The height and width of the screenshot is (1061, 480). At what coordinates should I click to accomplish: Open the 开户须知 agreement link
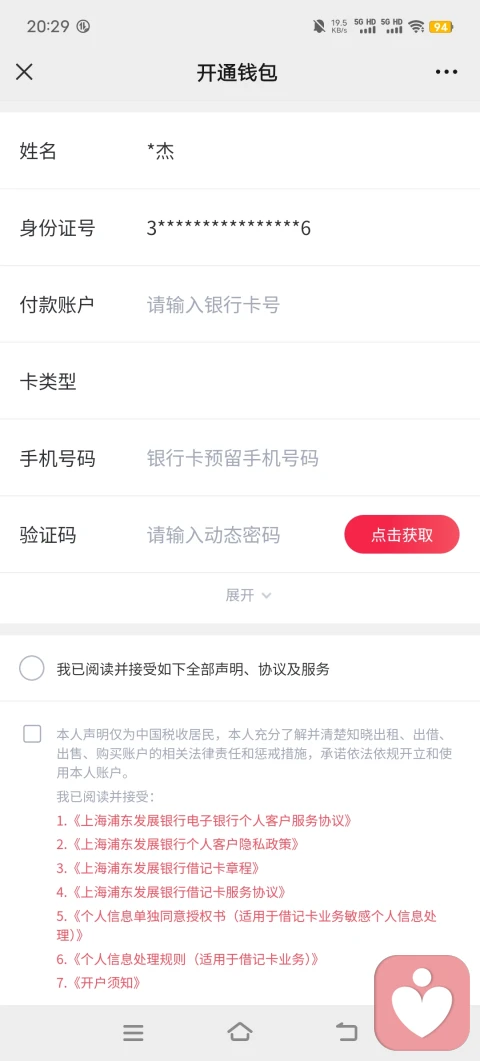click(x=98, y=983)
